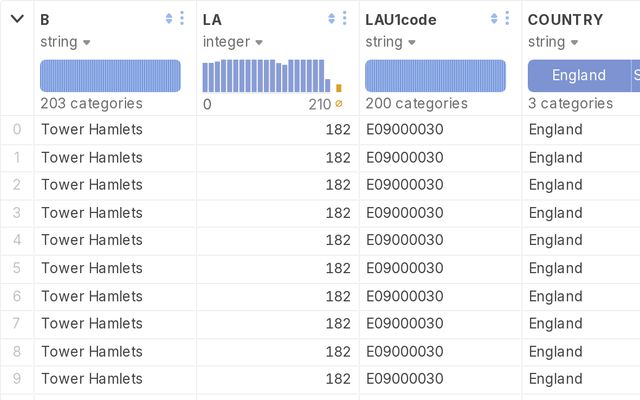Open string type dropdown for column B
This screenshot has height=400, width=640.
[66, 42]
